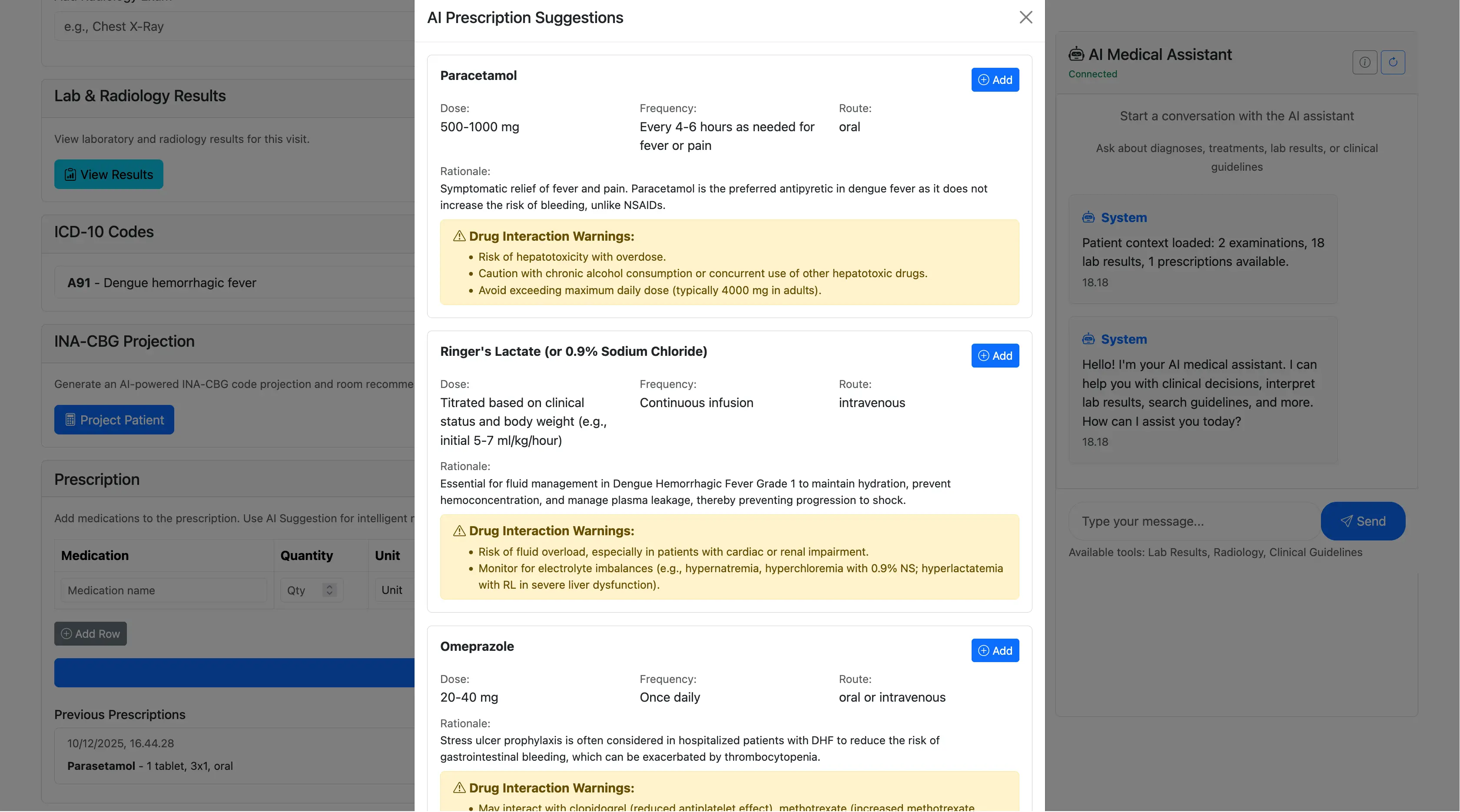Screen dimensions: 1460x812
Task: Click the paper-plane icon inside Send button
Action: (1346, 521)
